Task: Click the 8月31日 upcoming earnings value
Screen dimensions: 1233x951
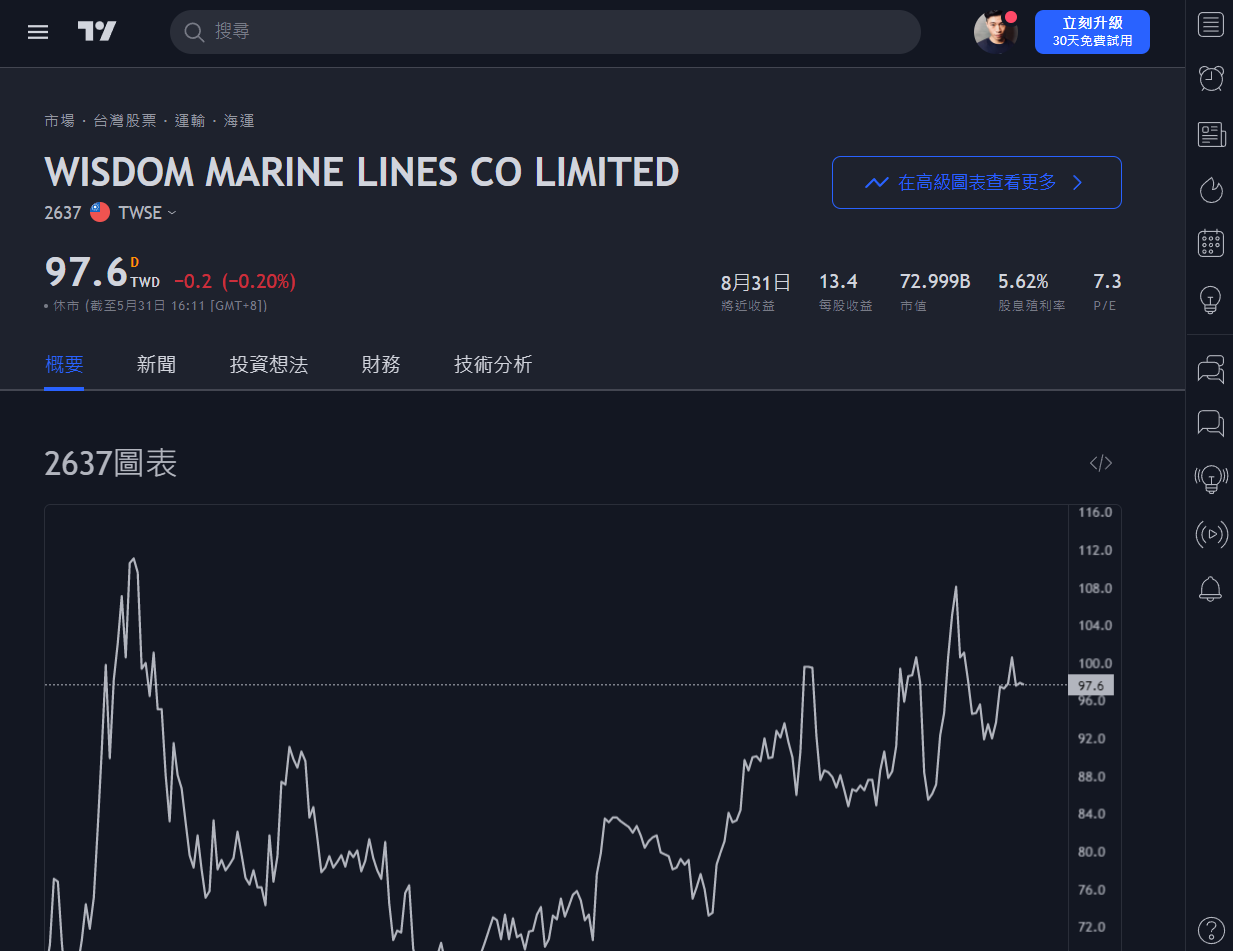Action: pyautogui.click(x=756, y=282)
